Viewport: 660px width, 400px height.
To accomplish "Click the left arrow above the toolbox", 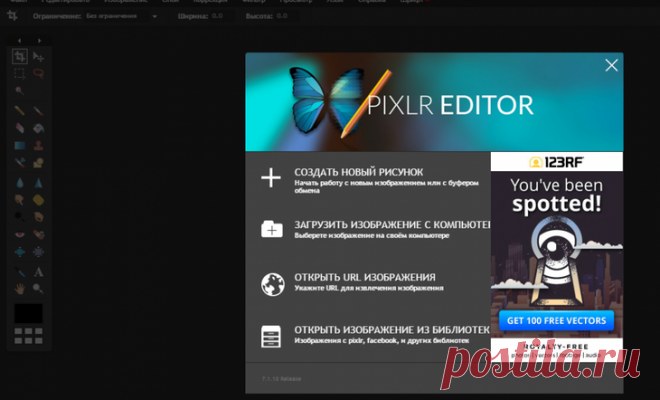I will pos(19,40).
